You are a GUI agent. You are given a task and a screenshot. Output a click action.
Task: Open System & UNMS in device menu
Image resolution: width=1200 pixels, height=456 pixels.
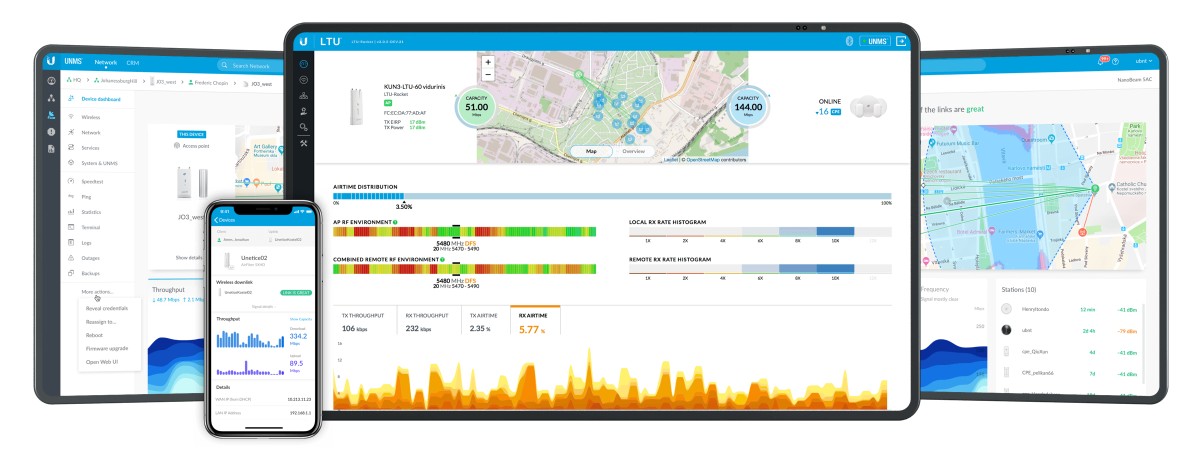[99, 162]
